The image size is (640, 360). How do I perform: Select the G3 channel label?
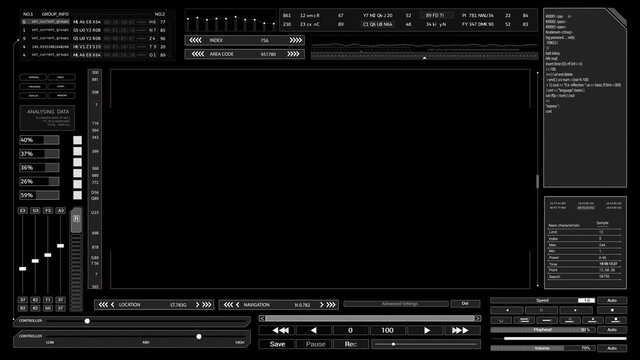[x=35, y=211]
